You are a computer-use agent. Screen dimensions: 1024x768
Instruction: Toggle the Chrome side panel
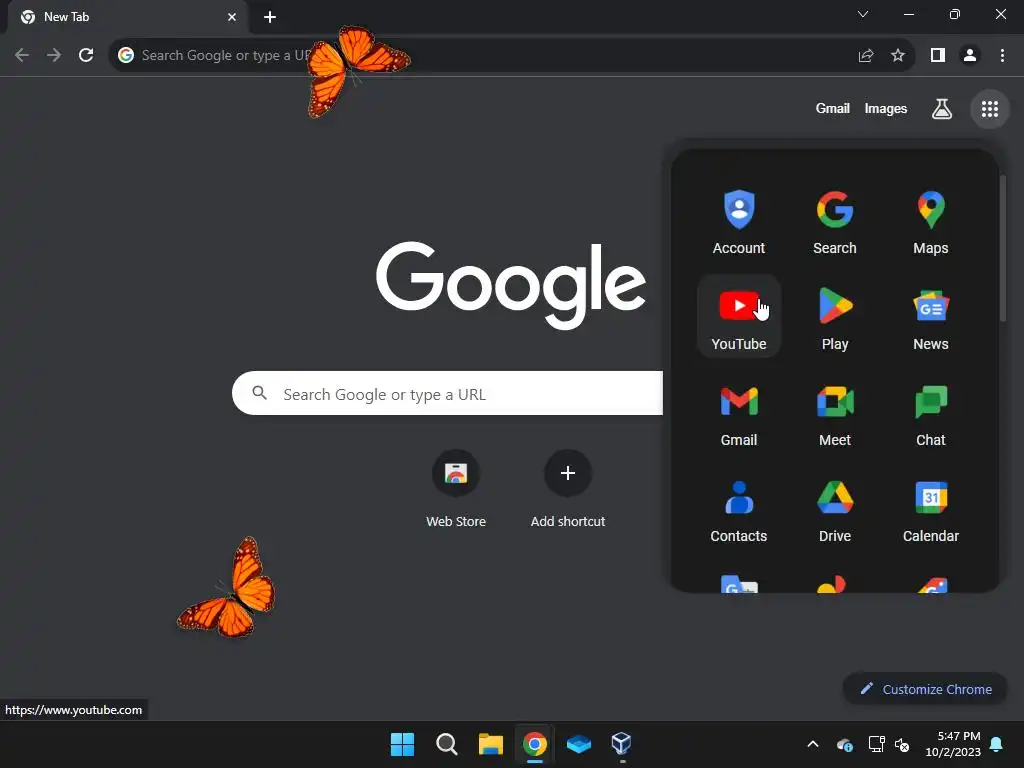[938, 56]
